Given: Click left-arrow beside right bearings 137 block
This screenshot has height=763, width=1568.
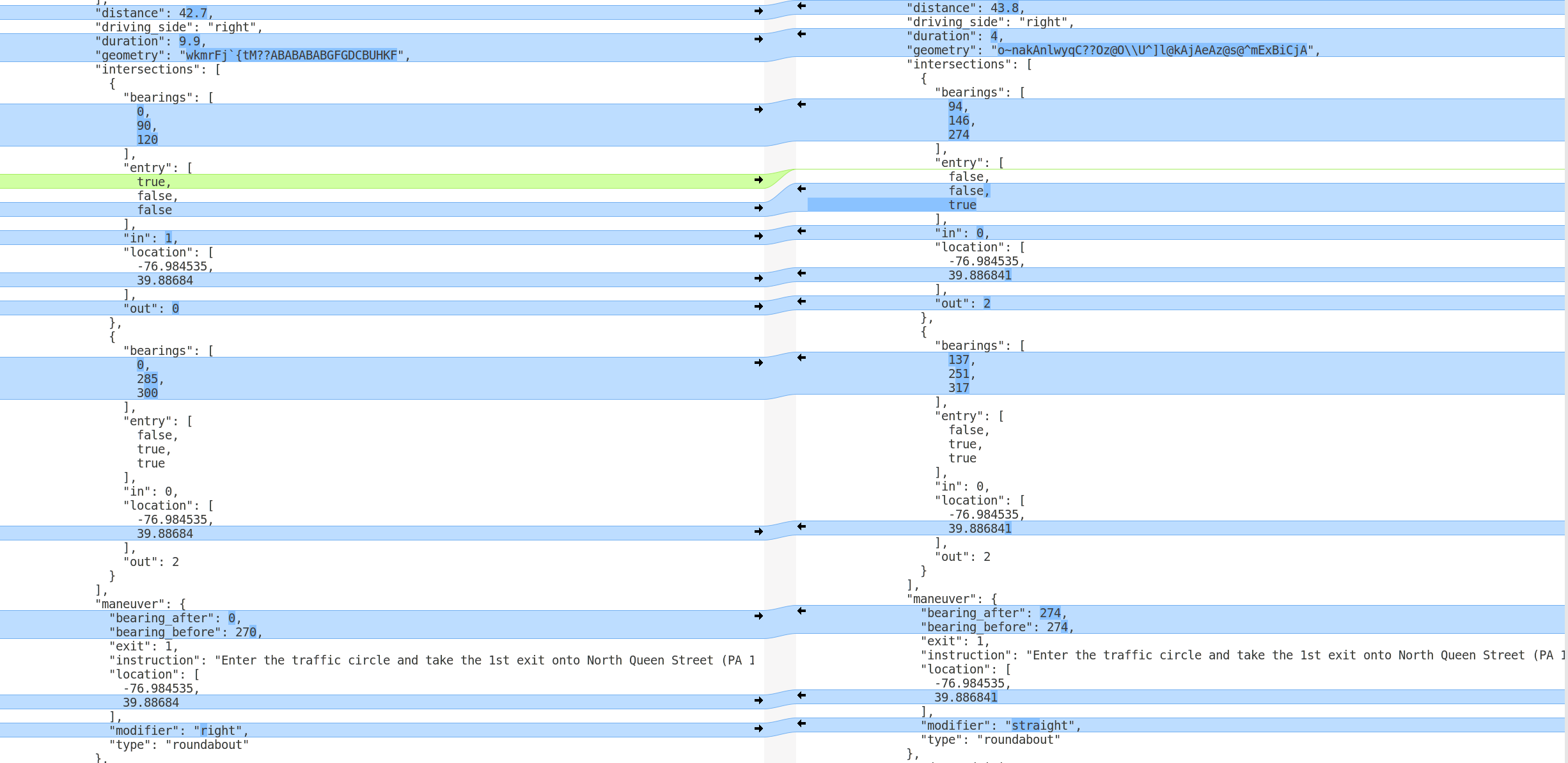Looking at the screenshot, I should click(801, 358).
